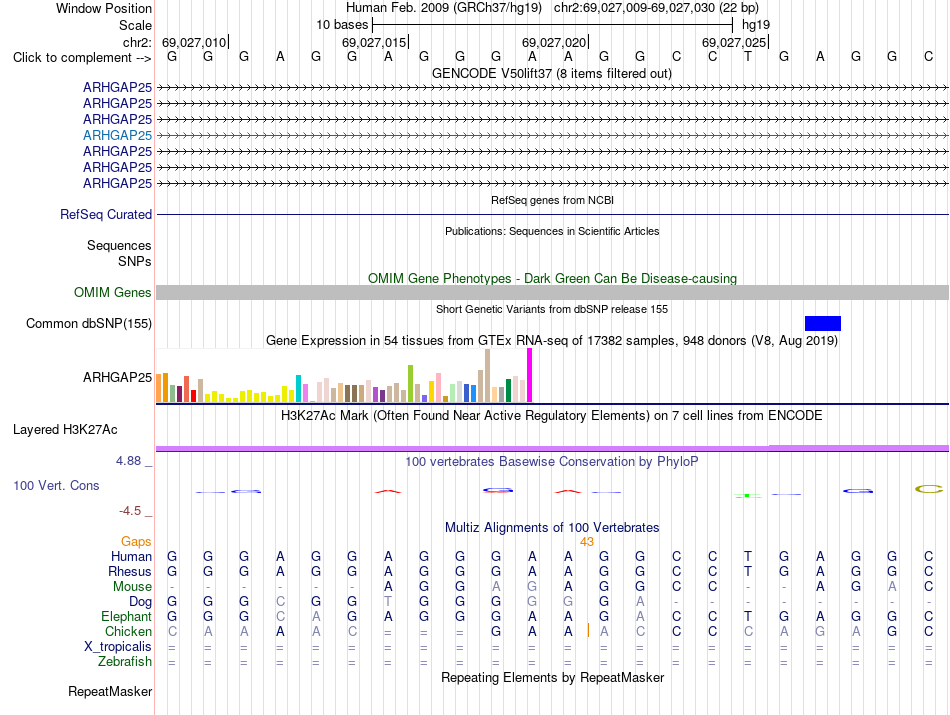Click the Layered H3K27Ac track label
The image size is (950, 715).
(65, 430)
